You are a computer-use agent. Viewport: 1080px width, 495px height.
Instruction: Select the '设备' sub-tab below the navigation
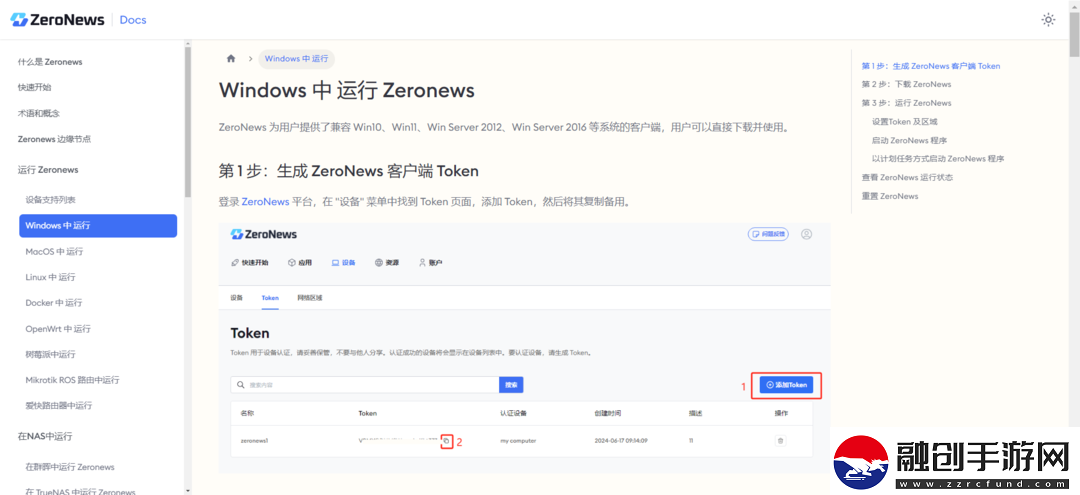pos(237,298)
